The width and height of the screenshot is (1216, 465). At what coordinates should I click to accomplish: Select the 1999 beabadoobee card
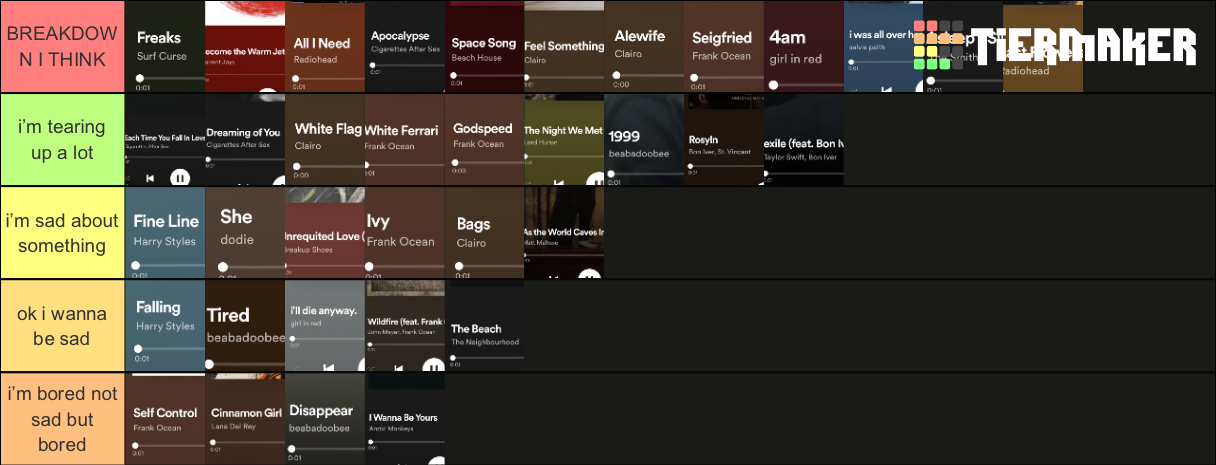tap(645, 139)
